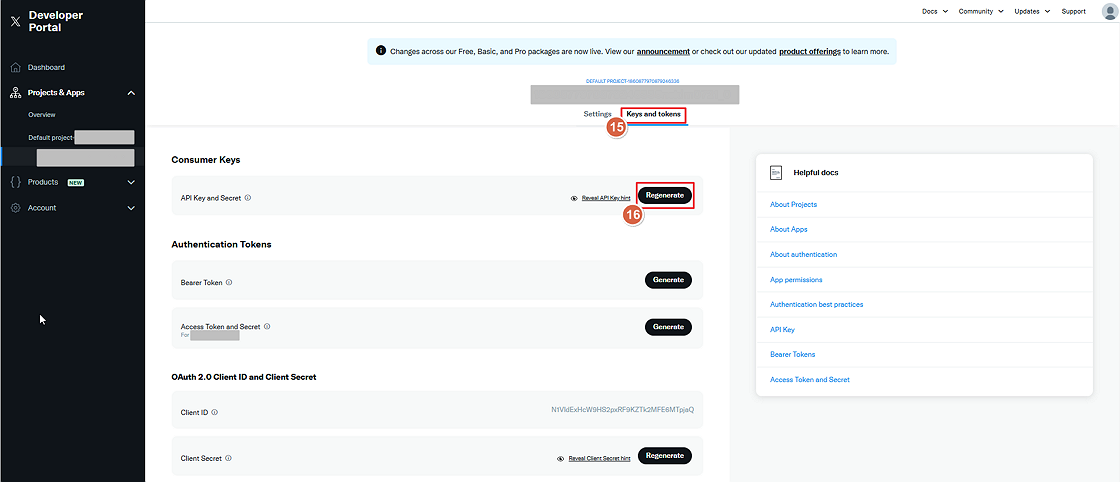
Task: Click the Helpful docs document icon
Action: (x=776, y=173)
